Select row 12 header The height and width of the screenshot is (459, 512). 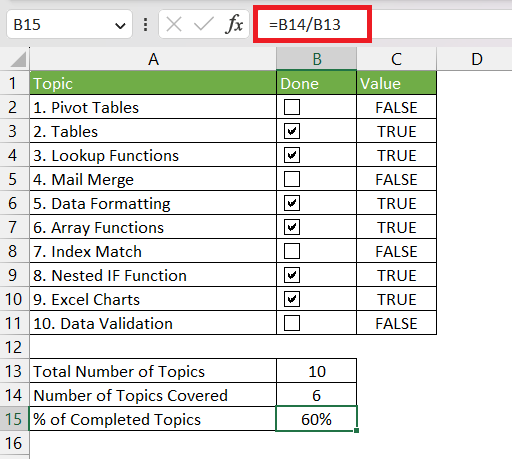pos(14,347)
